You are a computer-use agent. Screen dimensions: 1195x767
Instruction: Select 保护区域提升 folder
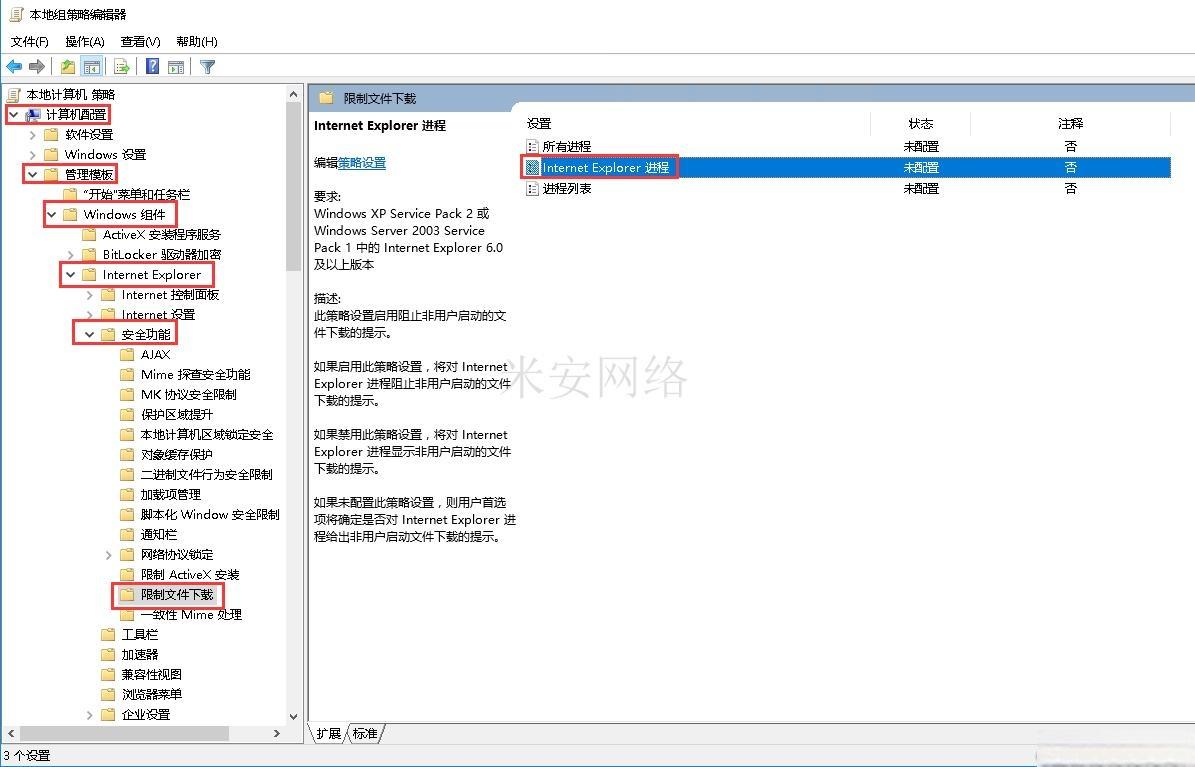tap(177, 415)
